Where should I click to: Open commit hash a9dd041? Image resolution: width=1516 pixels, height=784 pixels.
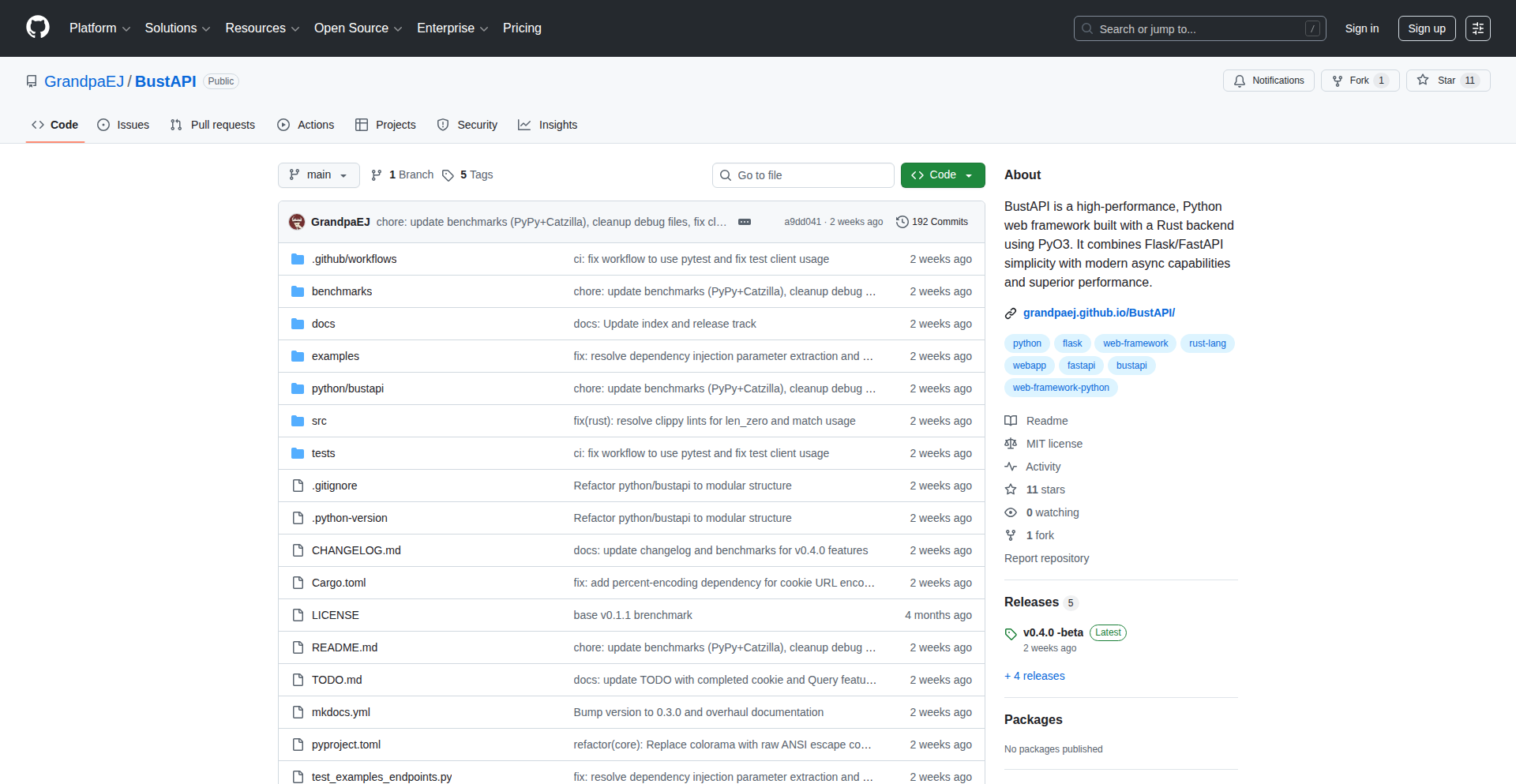click(x=802, y=222)
